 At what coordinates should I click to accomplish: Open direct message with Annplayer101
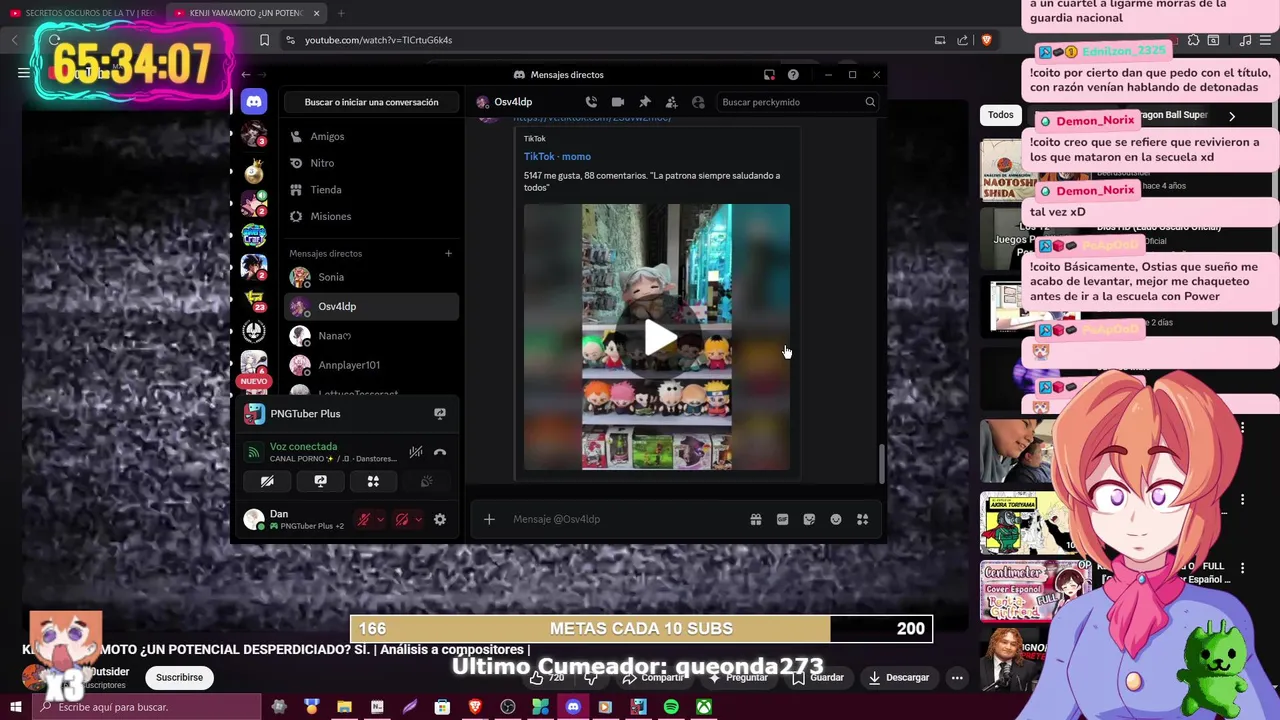point(371,365)
